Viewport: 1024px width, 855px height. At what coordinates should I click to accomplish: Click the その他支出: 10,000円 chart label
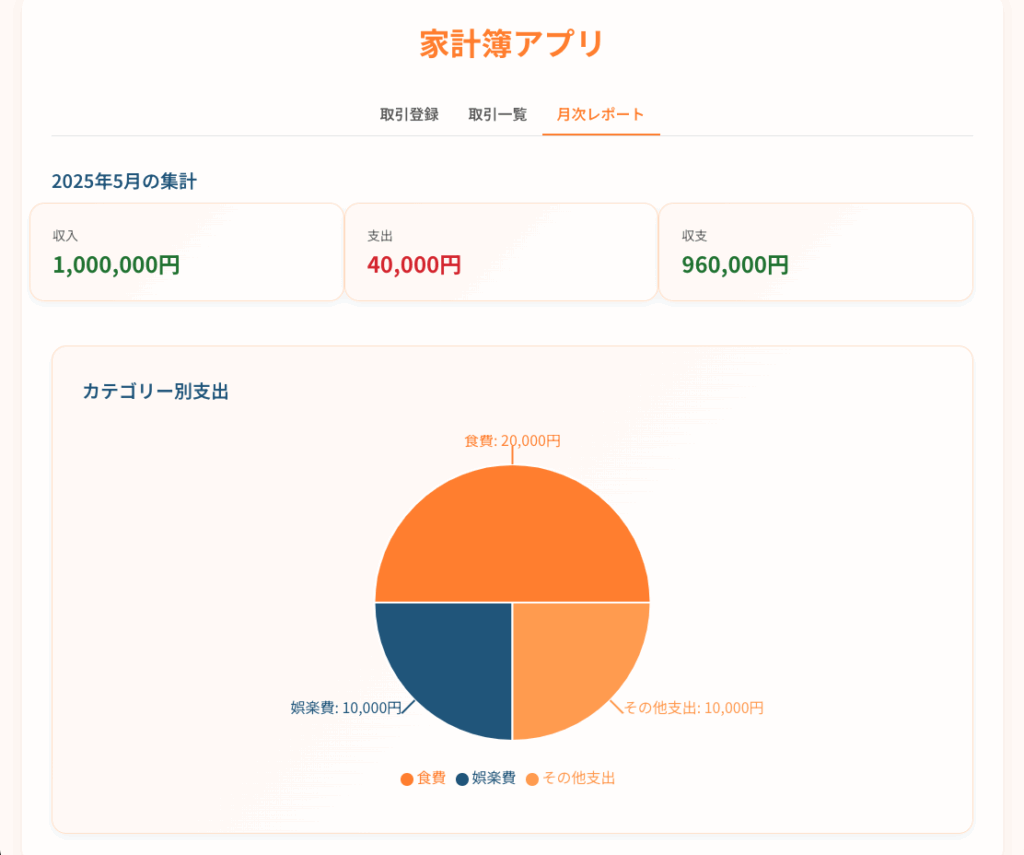[694, 708]
